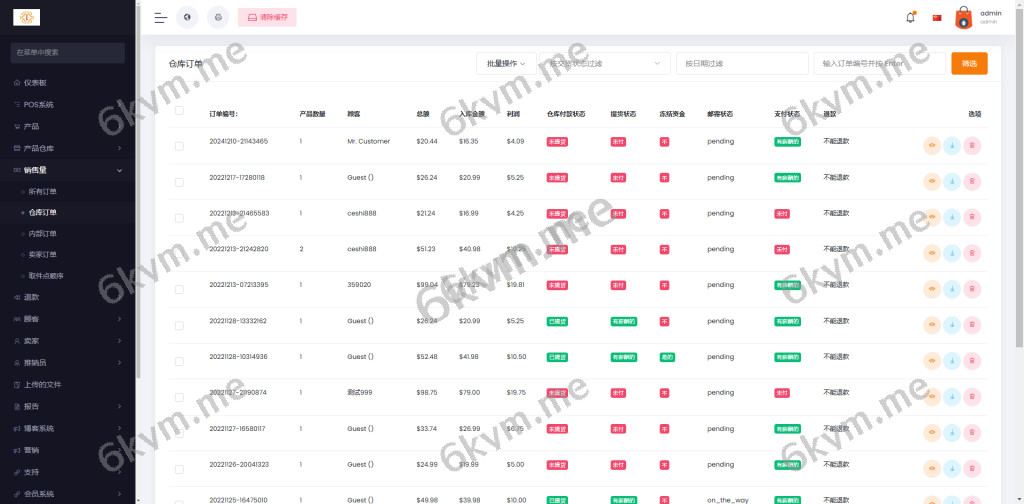Screen dimensions: 1024x504
Task: Focus the order number search input field
Action: pyautogui.click(x=879, y=63)
